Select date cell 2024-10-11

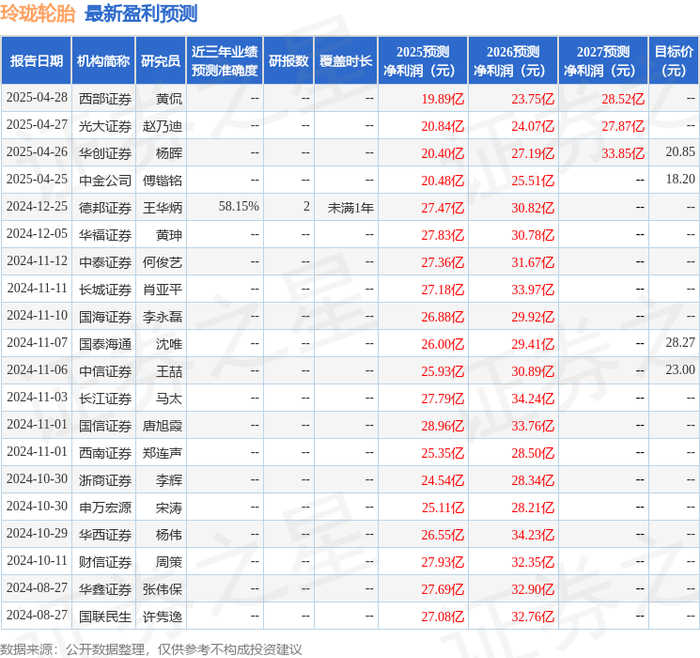click(x=37, y=560)
